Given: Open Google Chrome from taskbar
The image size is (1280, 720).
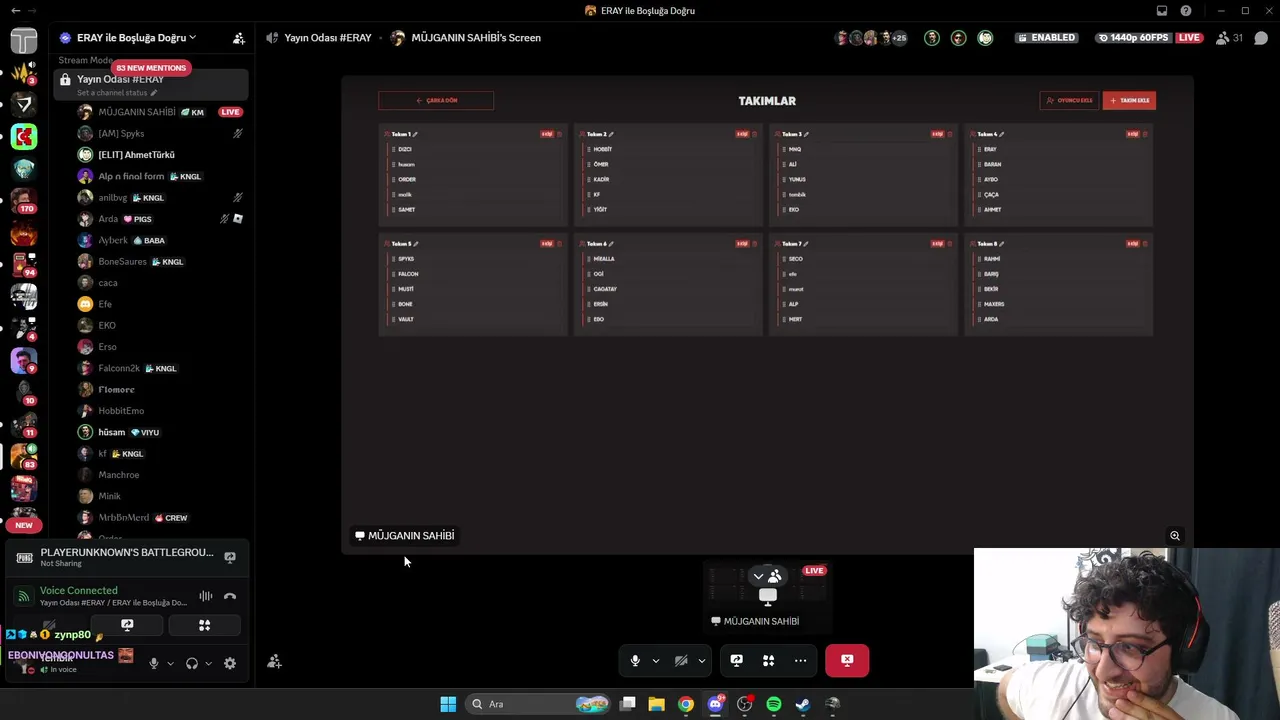Looking at the screenshot, I should (685, 704).
